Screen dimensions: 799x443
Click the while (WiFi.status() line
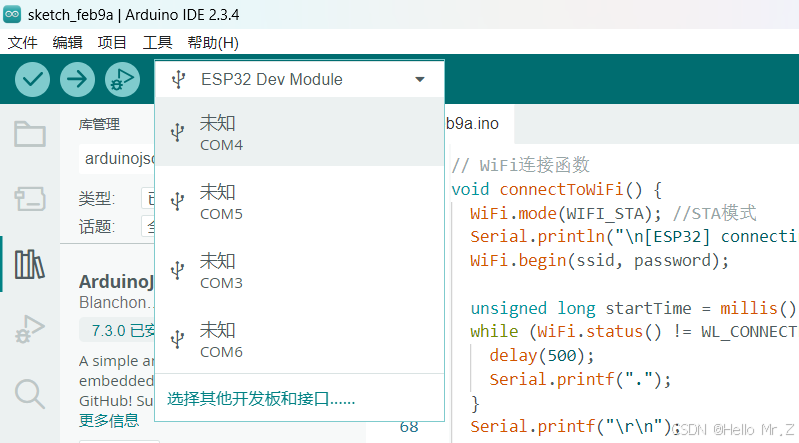633,332
